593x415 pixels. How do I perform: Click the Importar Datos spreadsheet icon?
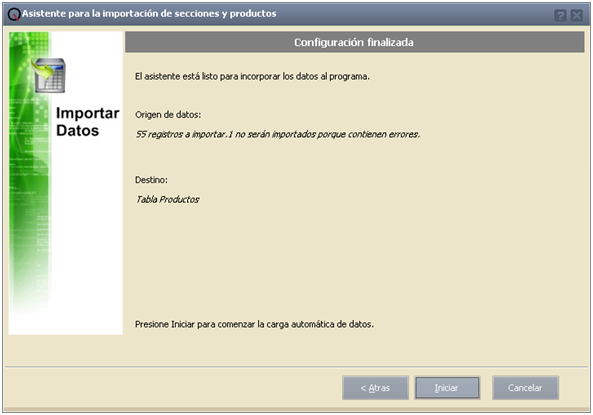[49, 76]
